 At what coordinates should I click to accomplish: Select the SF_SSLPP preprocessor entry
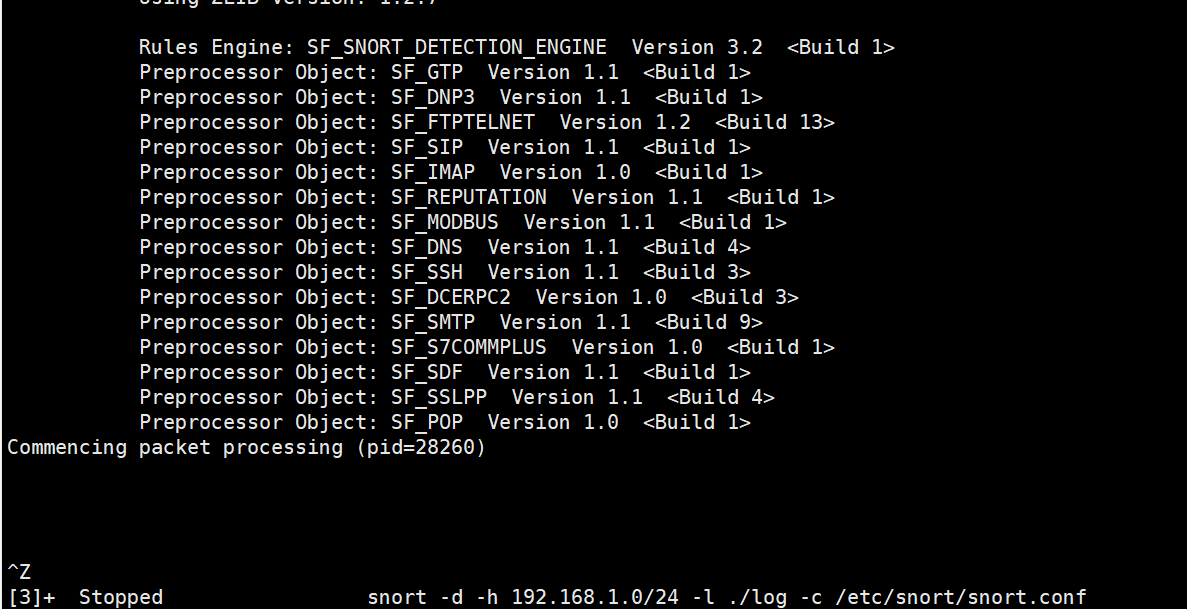[439, 397]
